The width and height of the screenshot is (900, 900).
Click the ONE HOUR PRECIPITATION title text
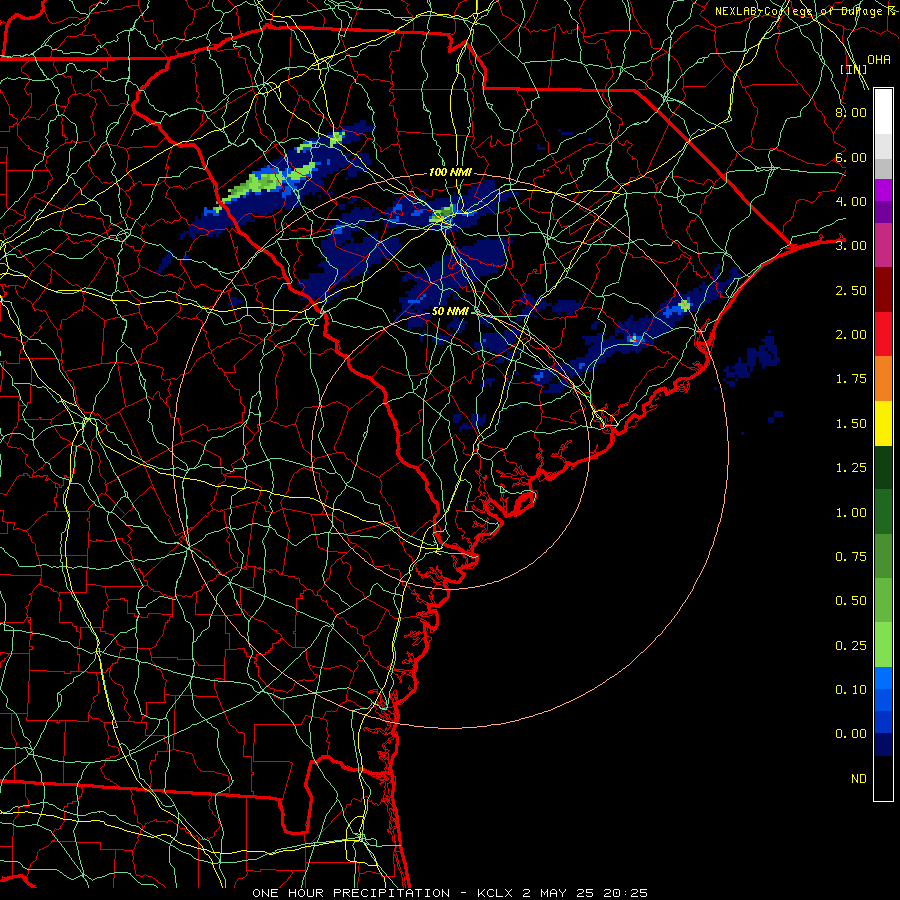click(351, 893)
